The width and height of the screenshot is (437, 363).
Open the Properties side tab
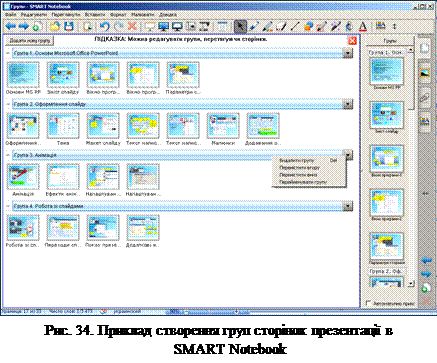tap(425, 121)
